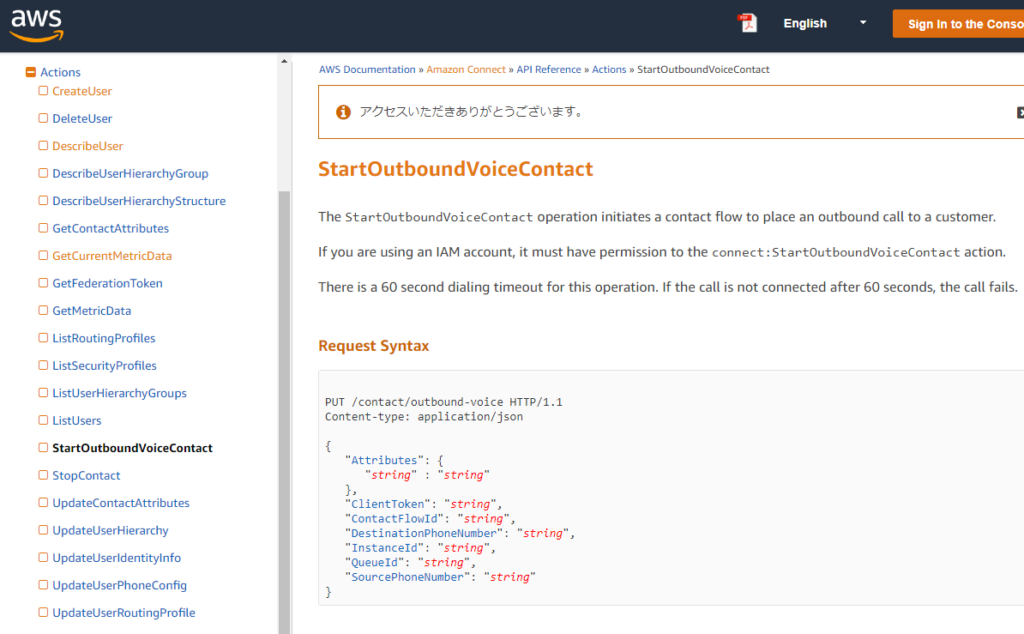
Task: Open GetContactAttributes page
Action: coord(110,228)
